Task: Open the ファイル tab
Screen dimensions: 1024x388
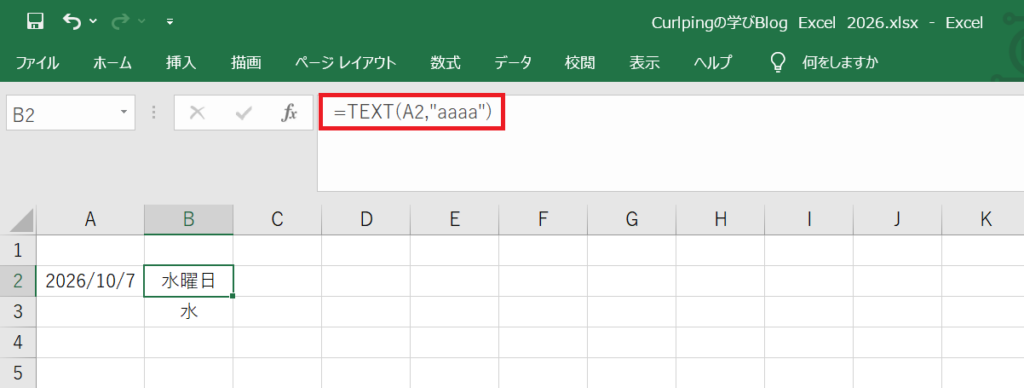Action: click(x=37, y=63)
